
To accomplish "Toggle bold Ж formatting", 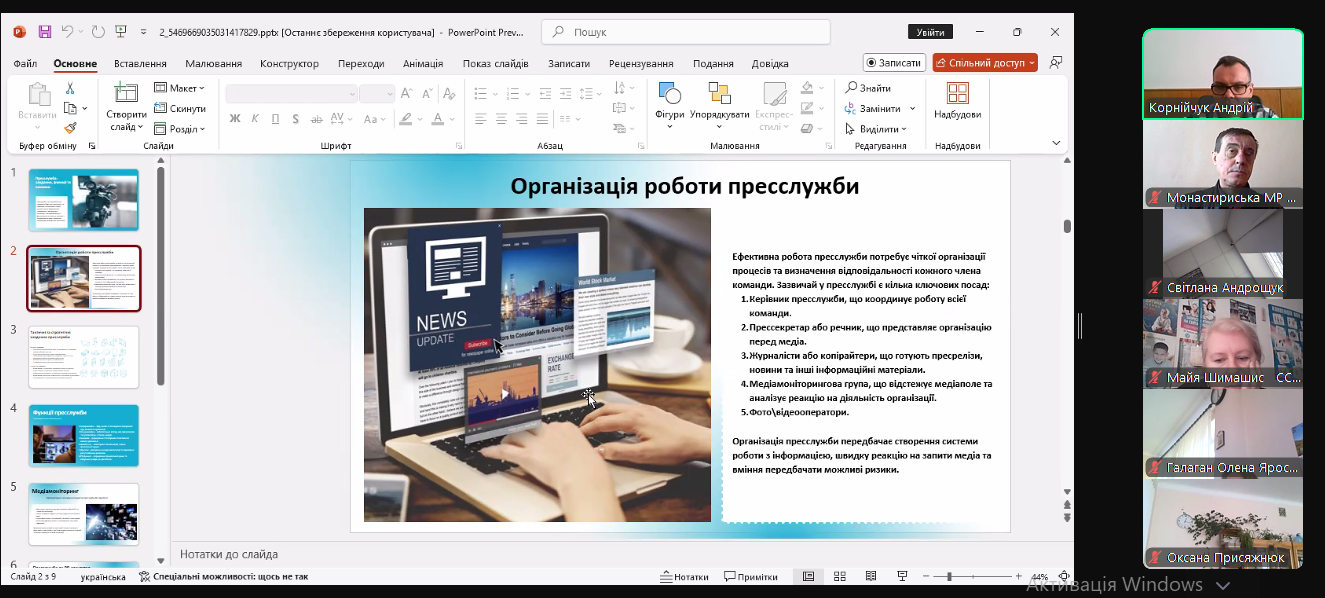I will coord(235,119).
